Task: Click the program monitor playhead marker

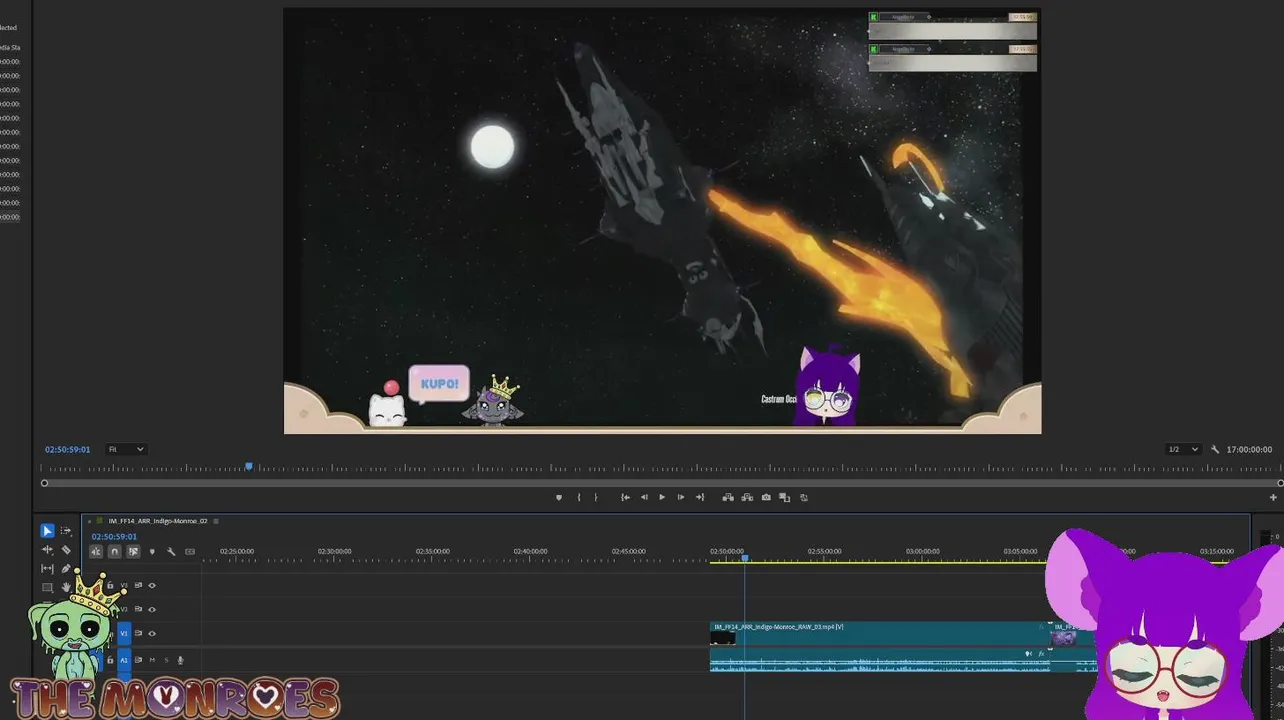Action: tap(249, 466)
